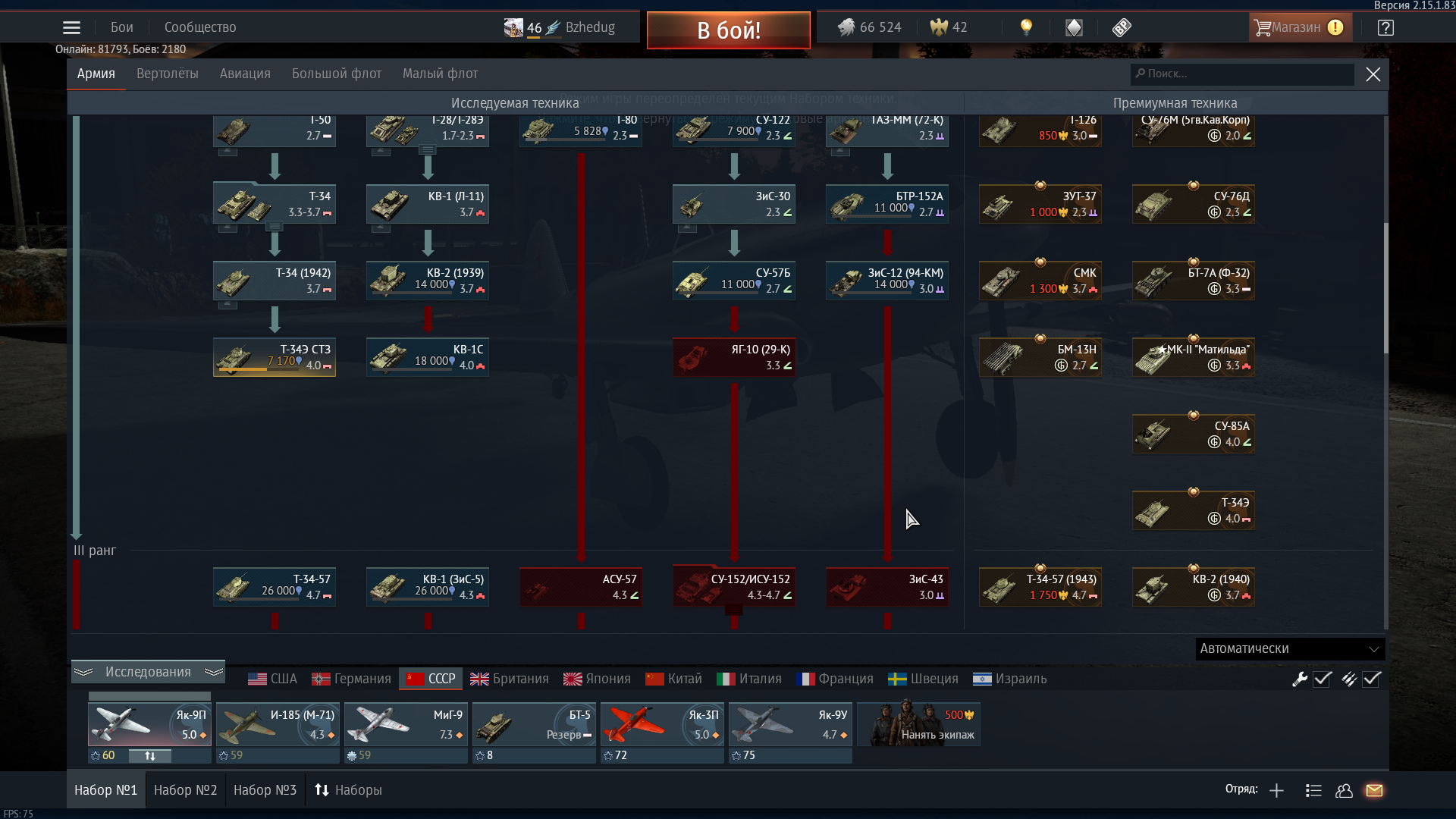Select the Германия nation tab
1456x819 pixels.
pos(352,679)
